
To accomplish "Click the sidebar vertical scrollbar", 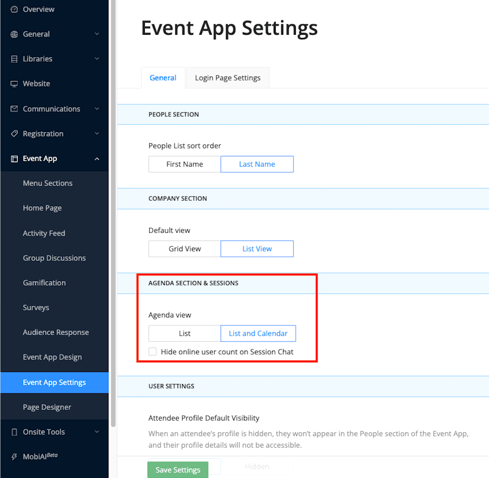I will (x=113, y=213).
